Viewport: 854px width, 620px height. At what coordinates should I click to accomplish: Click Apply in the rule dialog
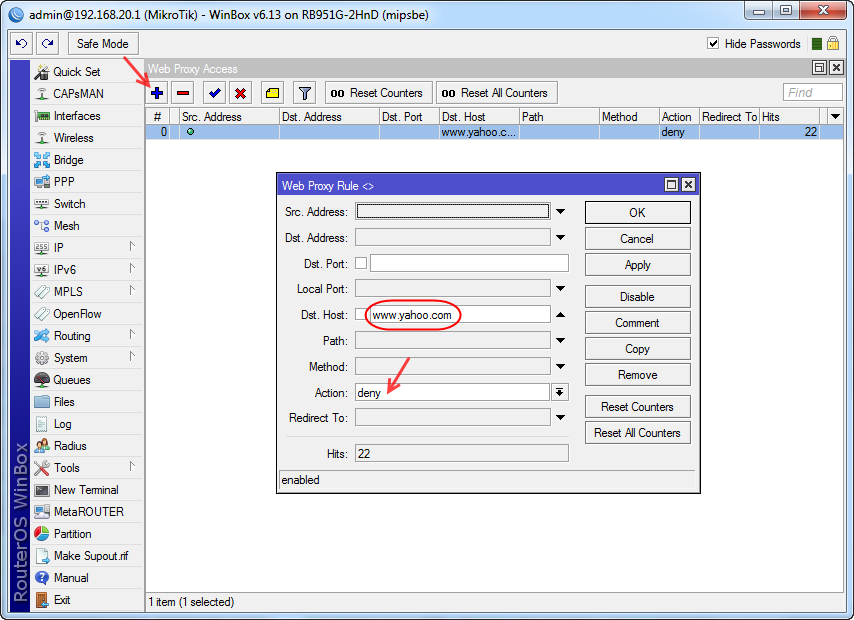pos(637,265)
